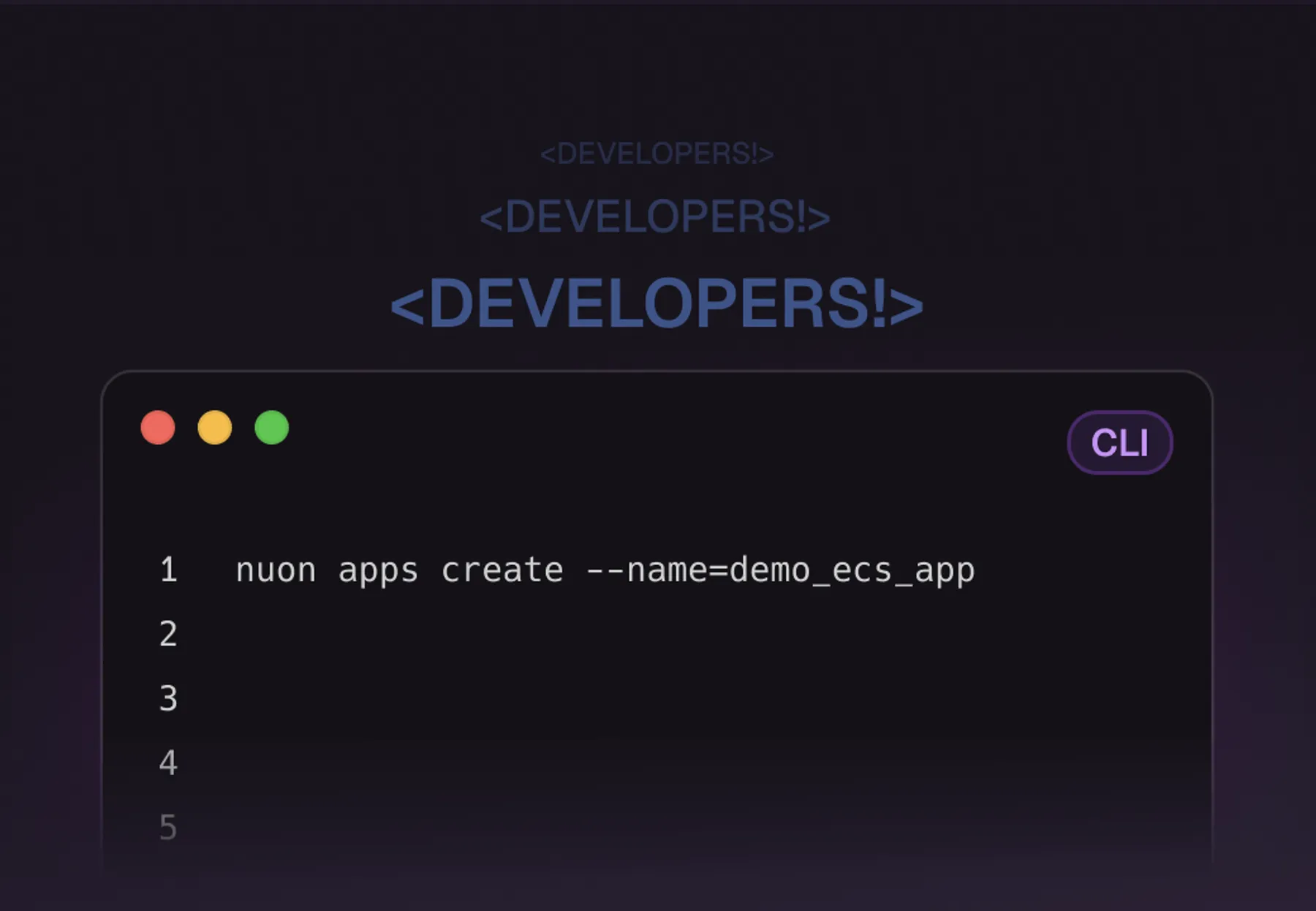Click line number 5
This screenshot has height=911, width=1316.
(169, 827)
